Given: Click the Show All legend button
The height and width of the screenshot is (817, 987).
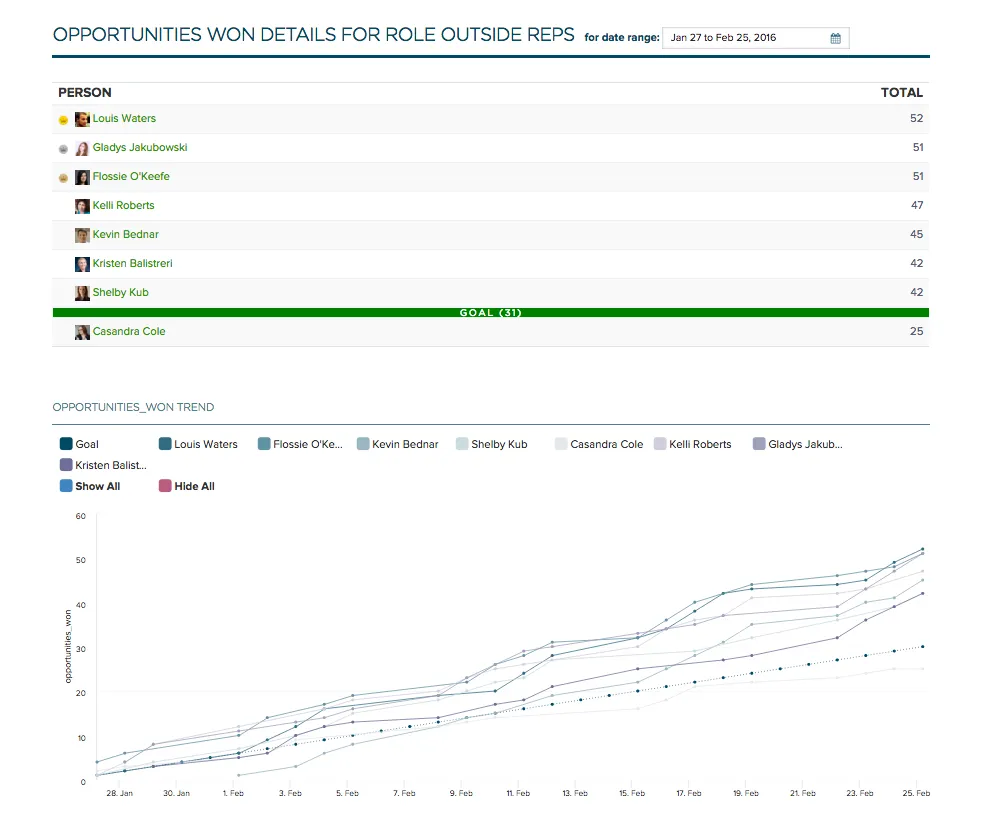Looking at the screenshot, I should (x=90, y=486).
